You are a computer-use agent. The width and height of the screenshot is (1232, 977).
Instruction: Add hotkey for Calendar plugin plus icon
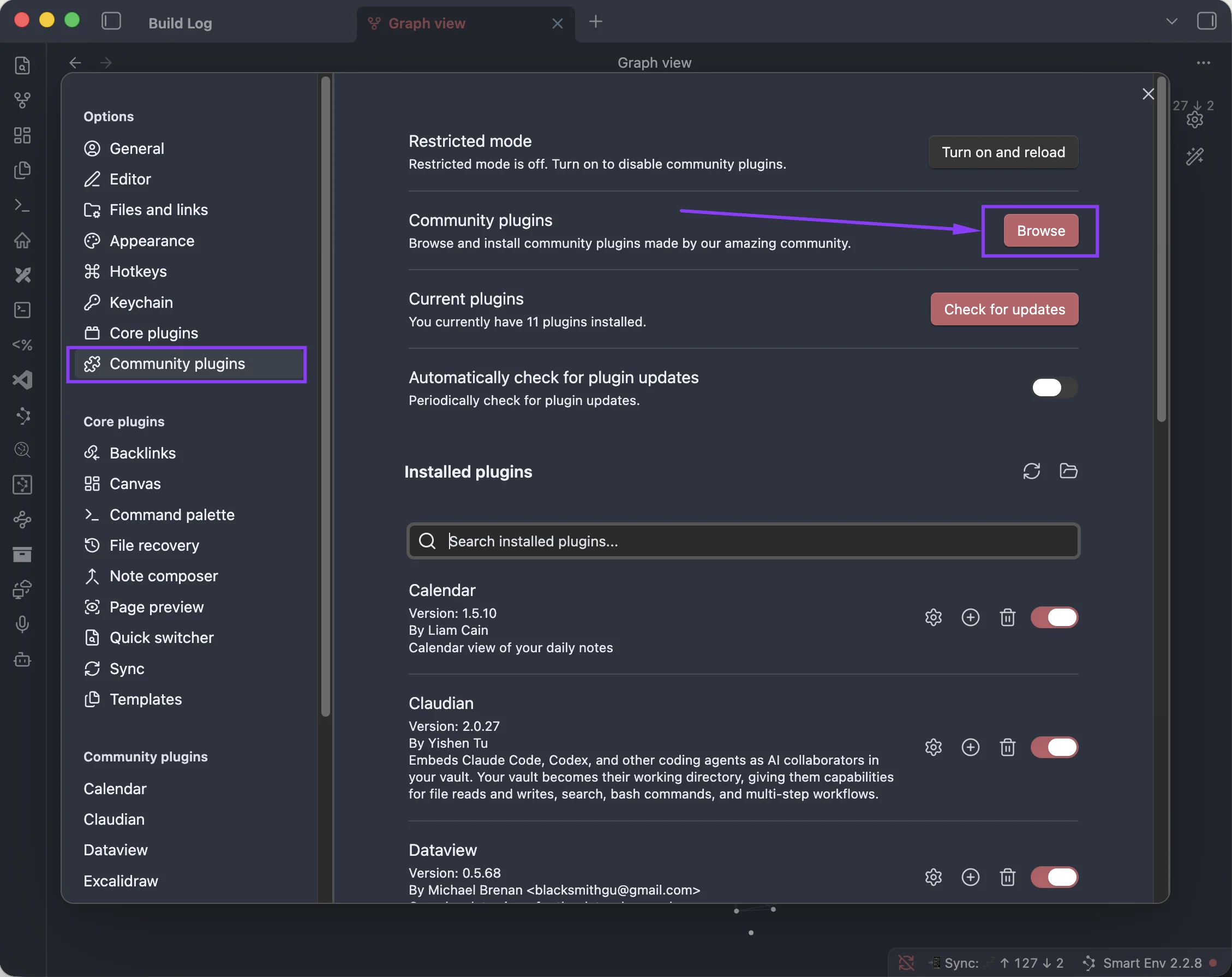coord(970,617)
